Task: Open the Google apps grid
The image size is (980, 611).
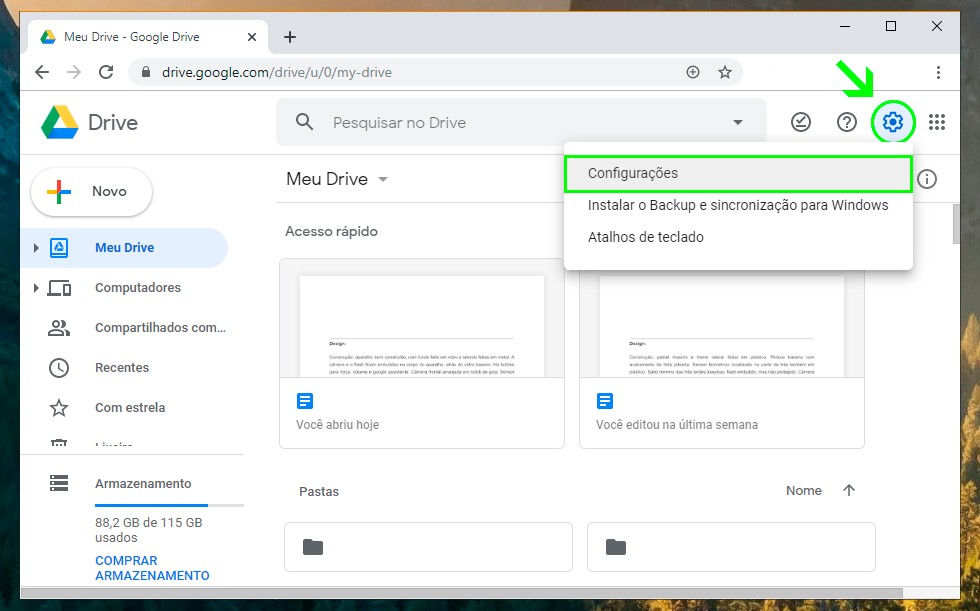Action: 937,122
